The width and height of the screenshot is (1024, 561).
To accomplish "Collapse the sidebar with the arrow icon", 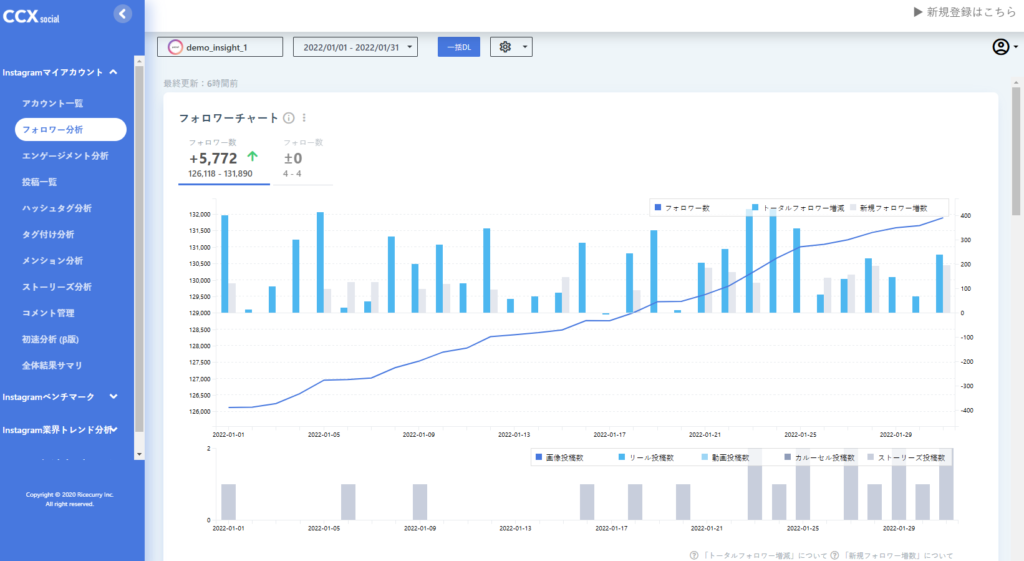I will point(123,14).
